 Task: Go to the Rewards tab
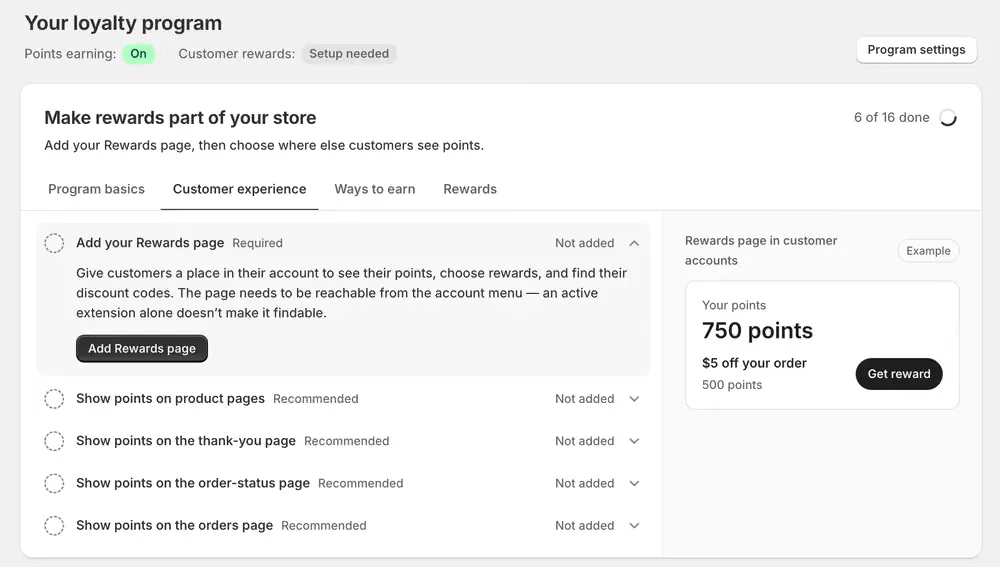470,189
